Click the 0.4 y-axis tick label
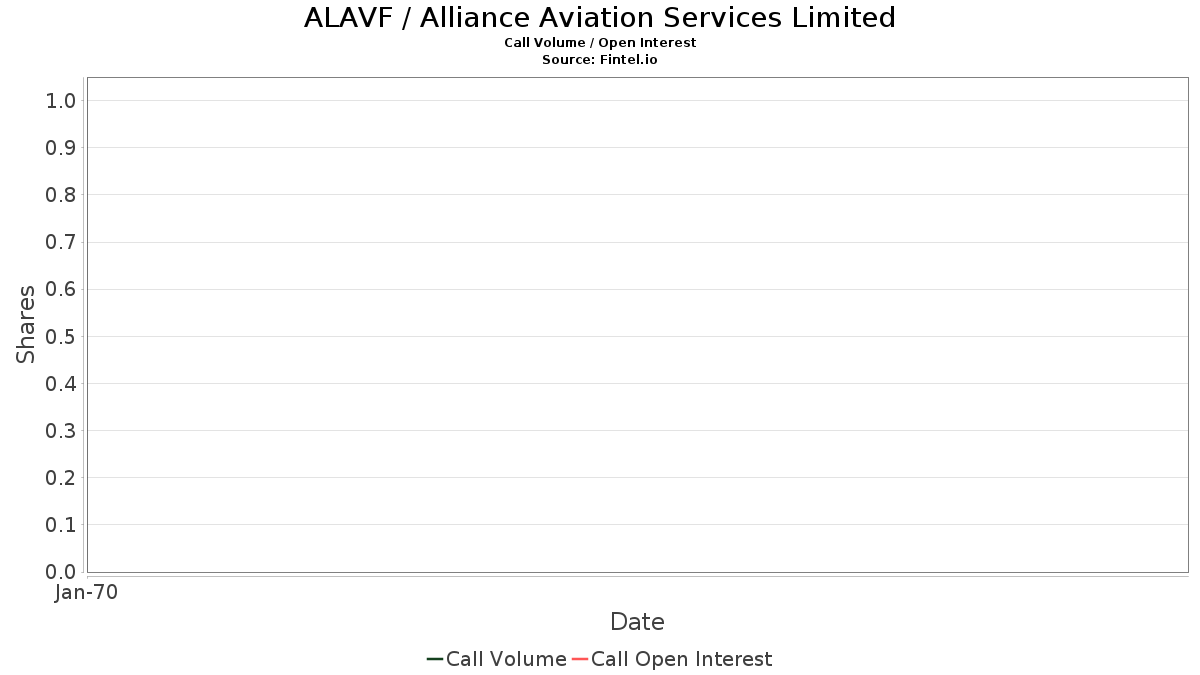 coord(61,384)
